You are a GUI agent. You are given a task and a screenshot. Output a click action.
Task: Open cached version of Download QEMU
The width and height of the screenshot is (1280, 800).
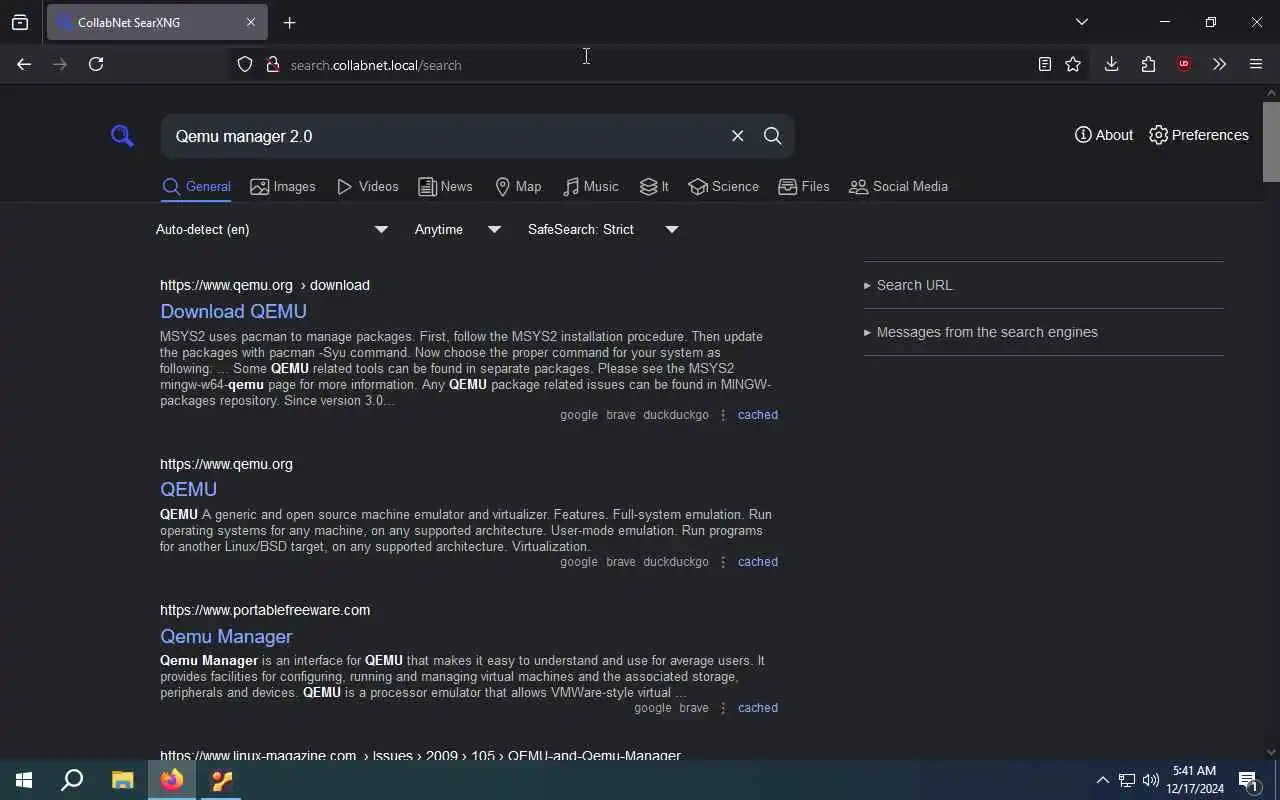point(757,414)
